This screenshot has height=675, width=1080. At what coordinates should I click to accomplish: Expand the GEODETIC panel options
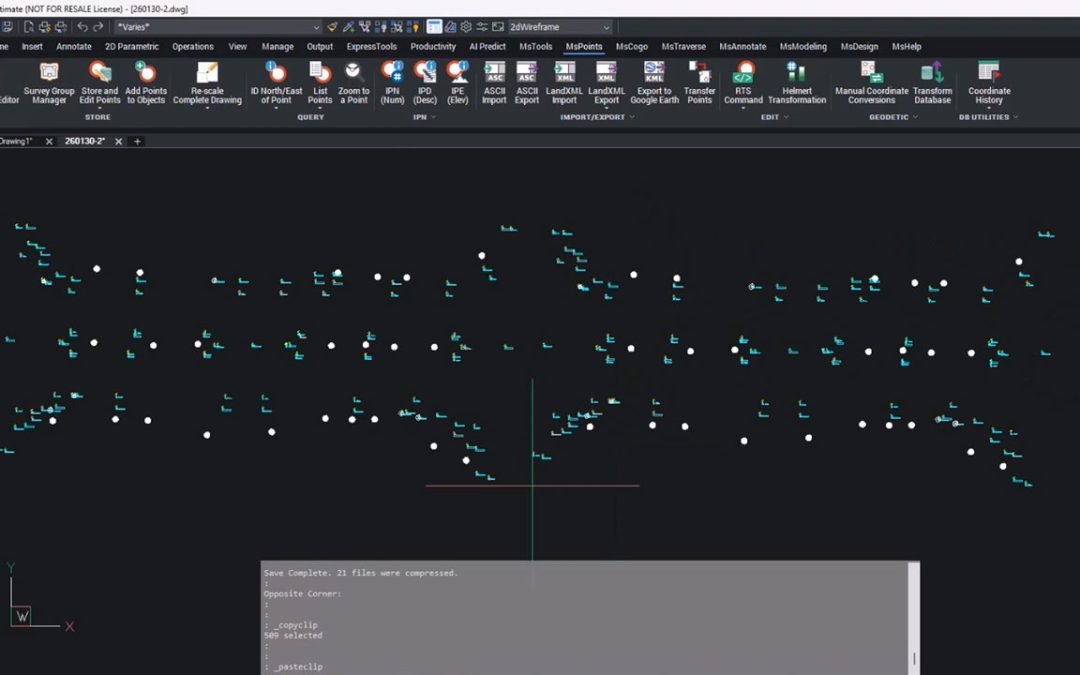916,117
